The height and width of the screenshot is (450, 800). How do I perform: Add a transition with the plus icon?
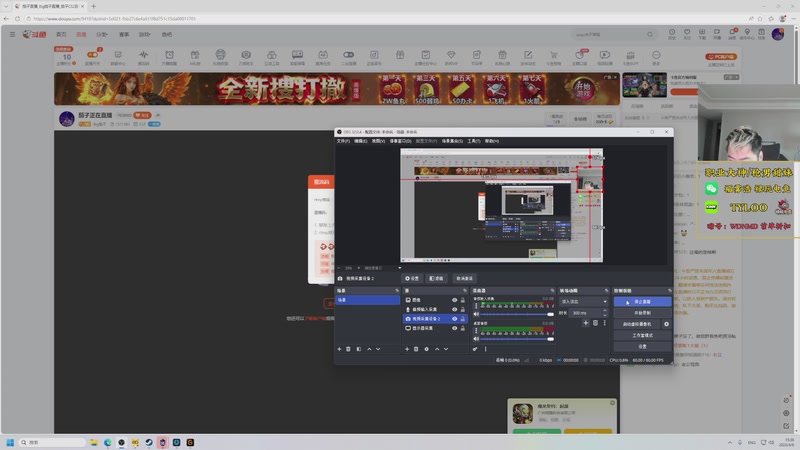(x=586, y=323)
